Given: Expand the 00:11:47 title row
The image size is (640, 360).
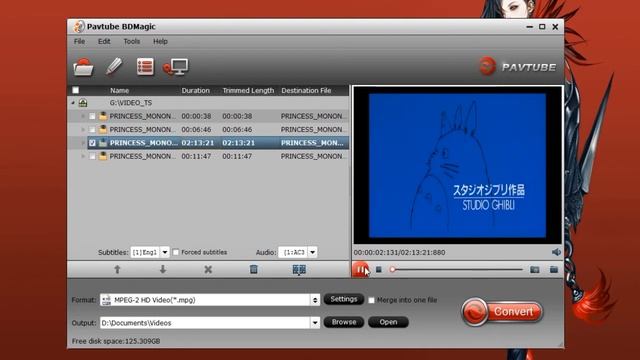Looking at the screenshot, I should [83, 156].
